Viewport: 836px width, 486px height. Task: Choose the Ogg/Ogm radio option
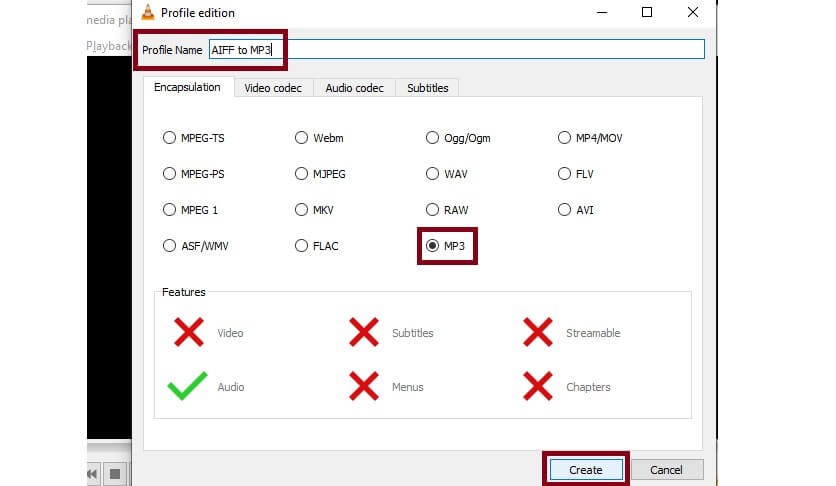click(x=433, y=138)
